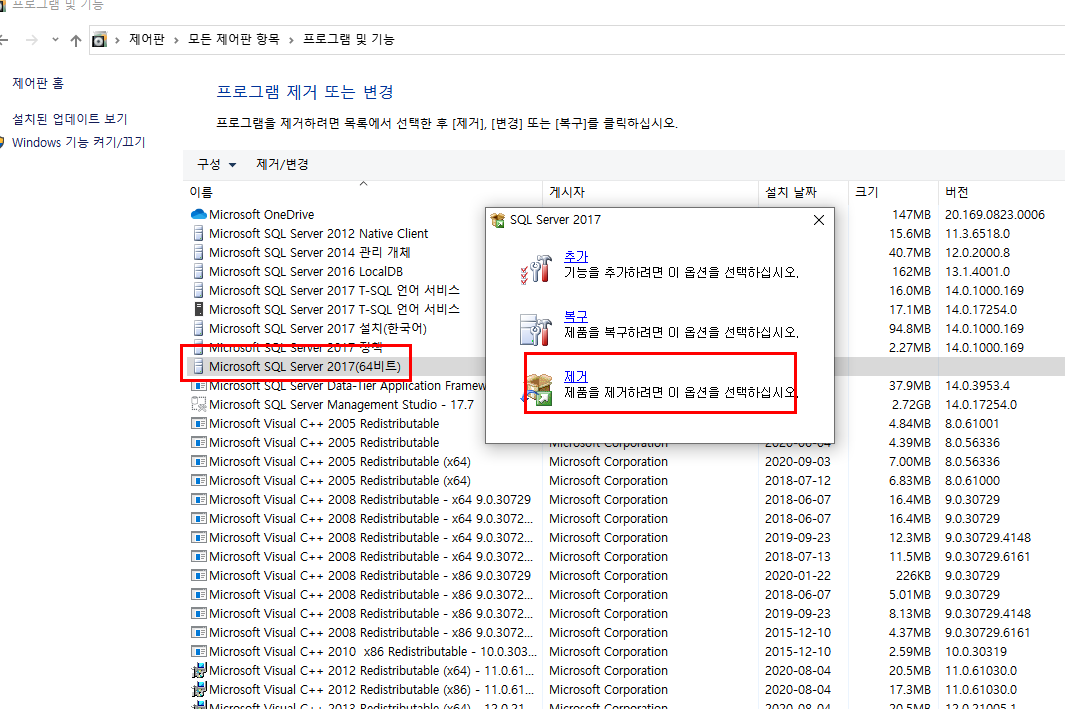
Task: Click the 226KB size cell
Action: [914, 575]
